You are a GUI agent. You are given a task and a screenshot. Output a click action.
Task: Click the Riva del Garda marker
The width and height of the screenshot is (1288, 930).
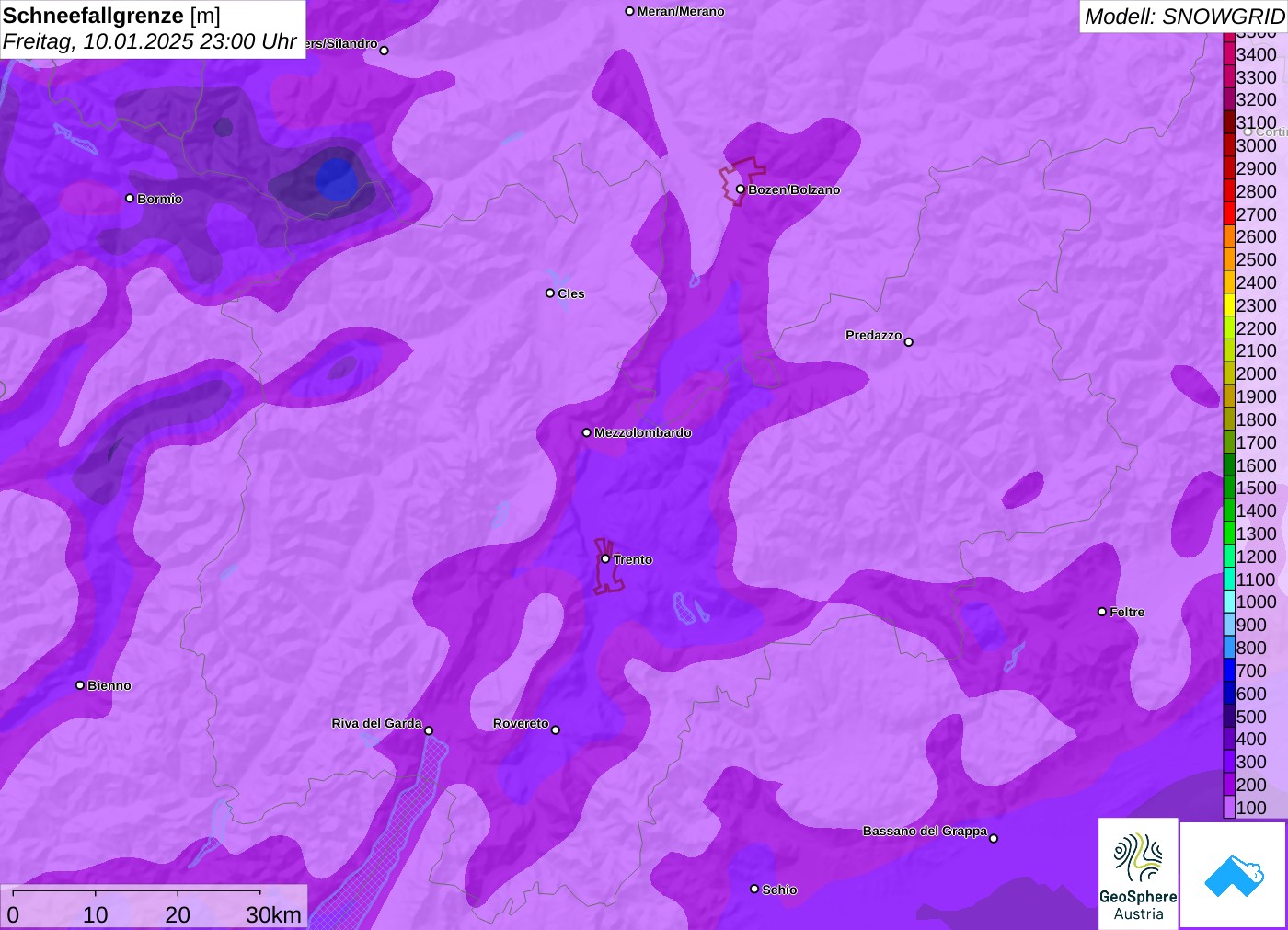pos(429,730)
